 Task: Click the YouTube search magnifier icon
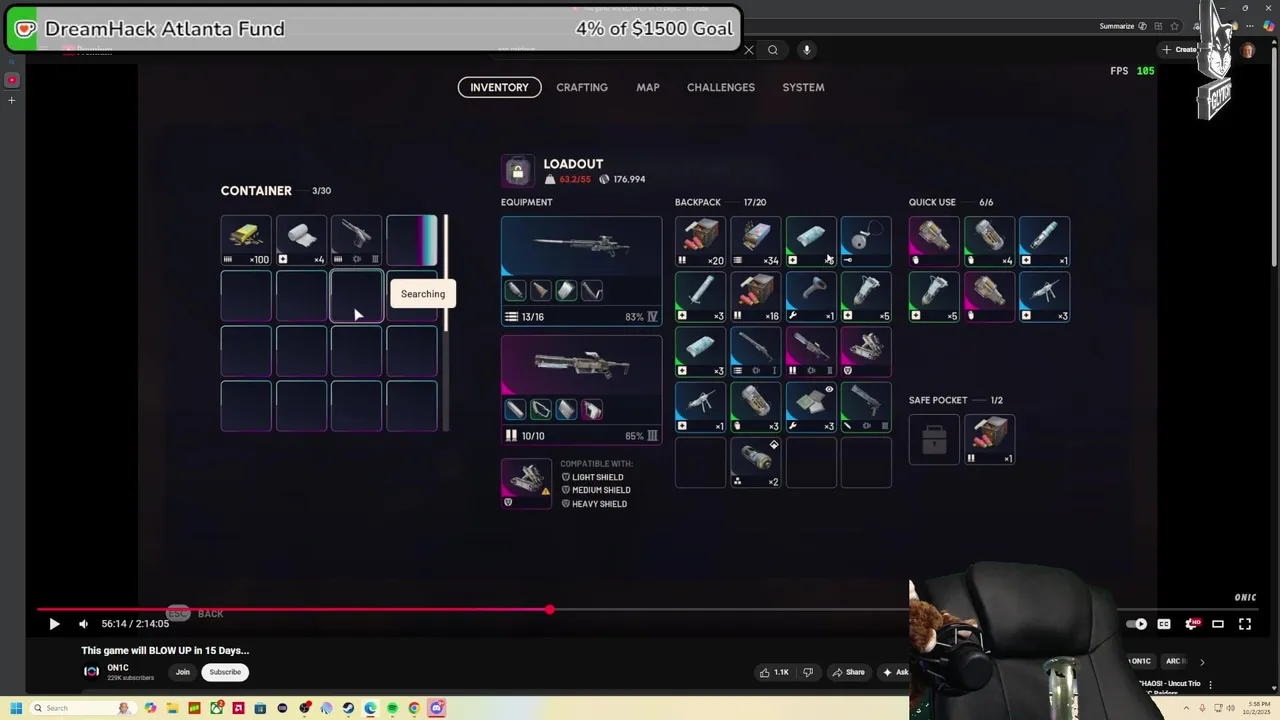pyautogui.click(x=773, y=50)
